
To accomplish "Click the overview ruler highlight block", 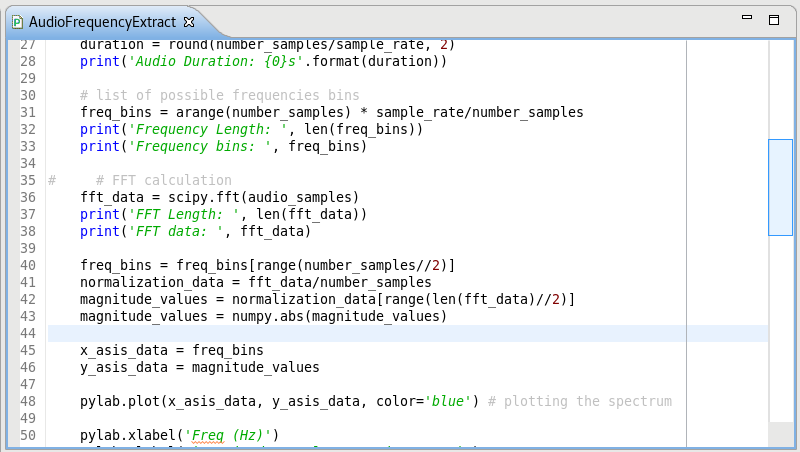I will click(780, 187).
